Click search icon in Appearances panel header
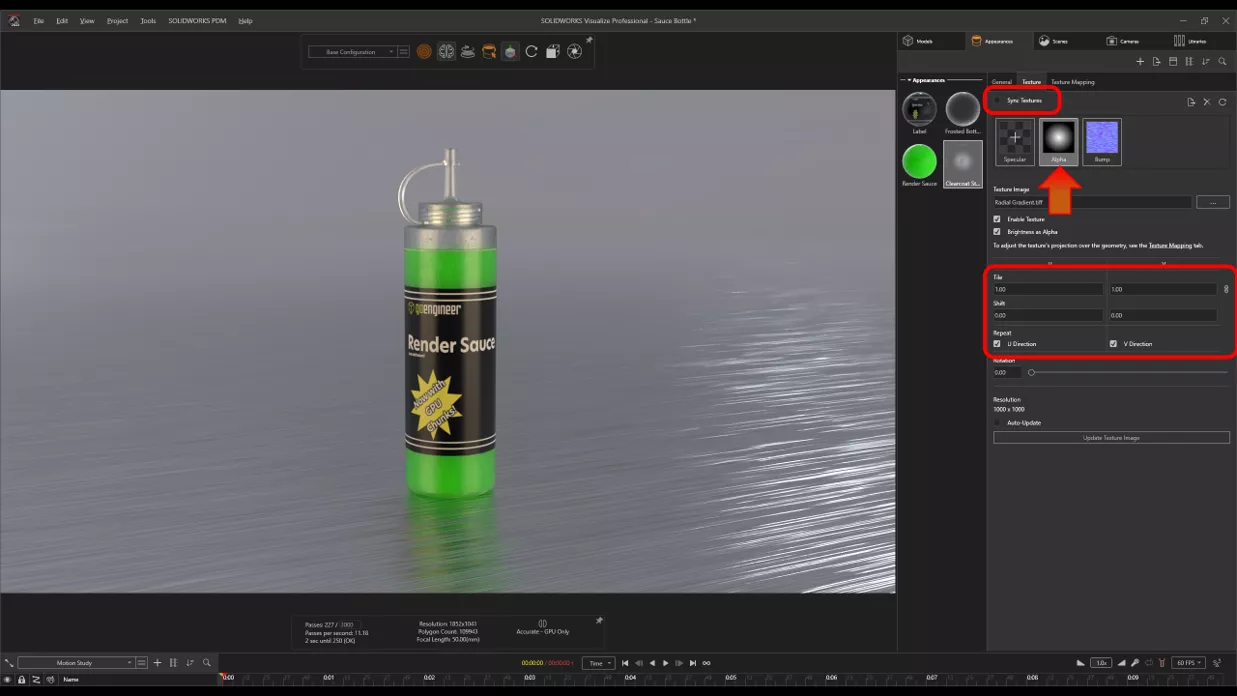 pos(1222,62)
